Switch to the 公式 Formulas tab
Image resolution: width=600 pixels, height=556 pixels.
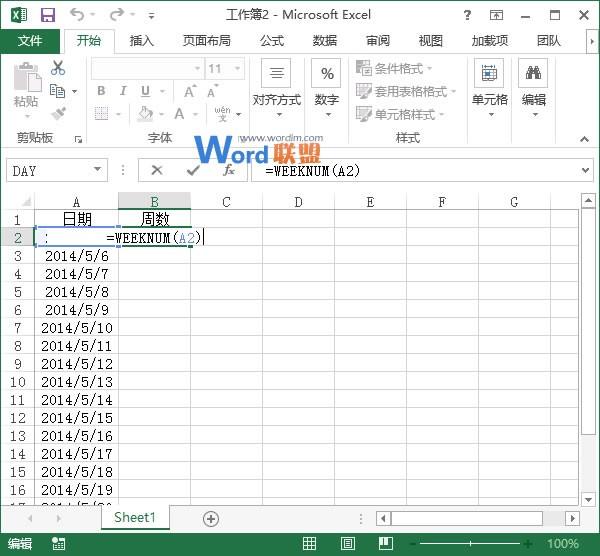pyautogui.click(x=272, y=41)
